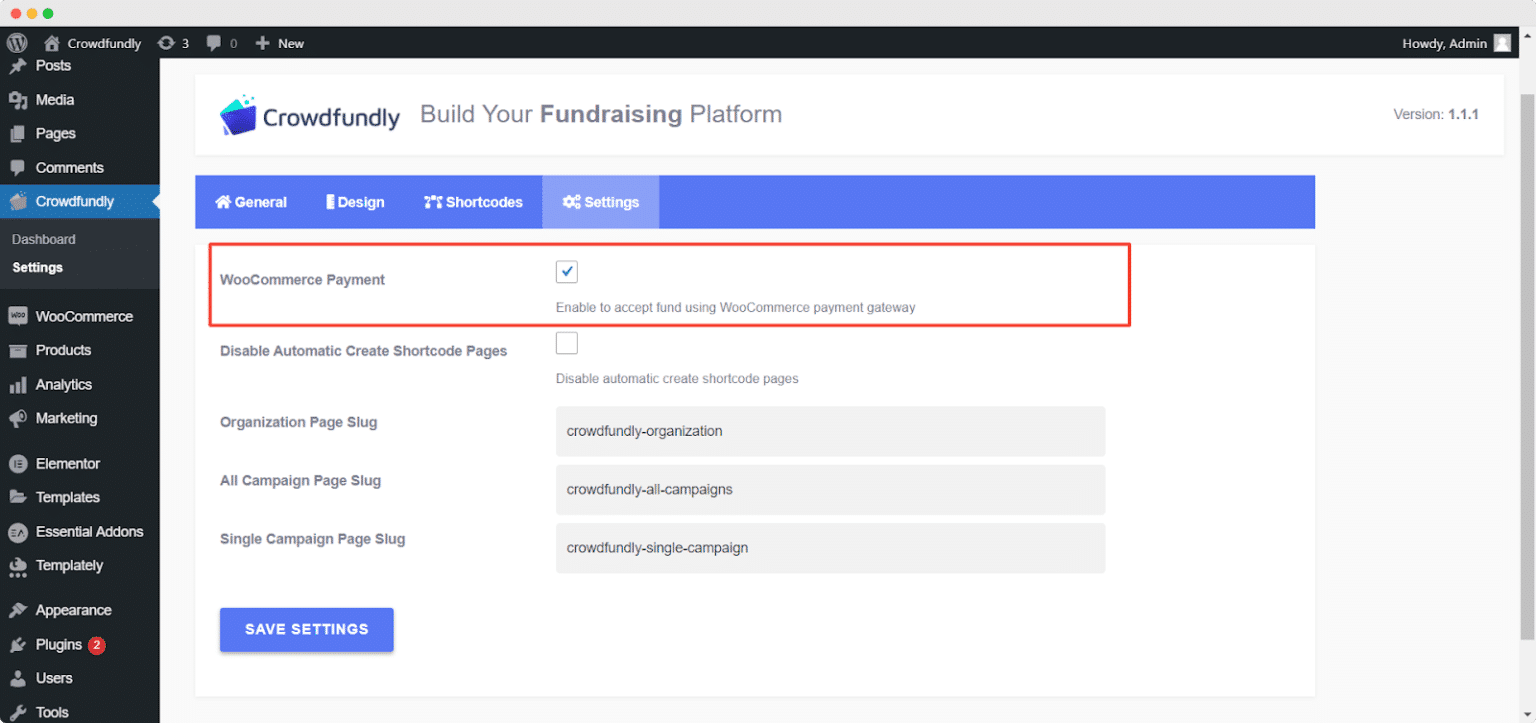Screen dimensions: 1536x723
Task: Click the Analytics bar chart icon
Action: tap(18, 385)
